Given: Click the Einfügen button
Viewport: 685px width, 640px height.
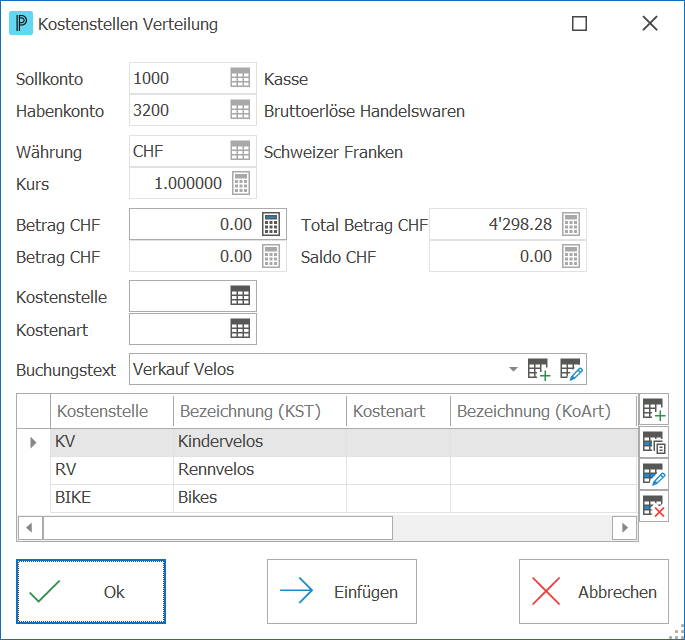Looking at the screenshot, I should pos(342,592).
